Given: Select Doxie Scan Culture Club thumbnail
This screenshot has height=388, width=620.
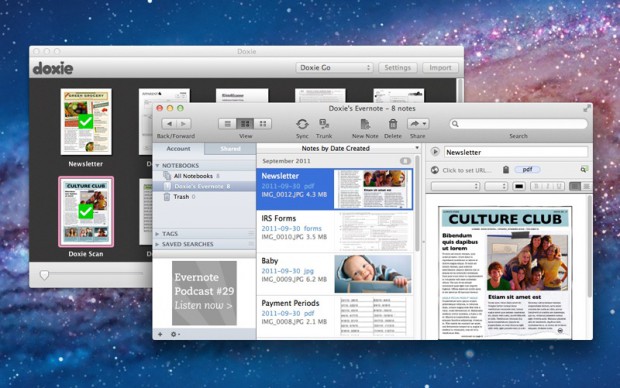Looking at the screenshot, I should [x=86, y=212].
